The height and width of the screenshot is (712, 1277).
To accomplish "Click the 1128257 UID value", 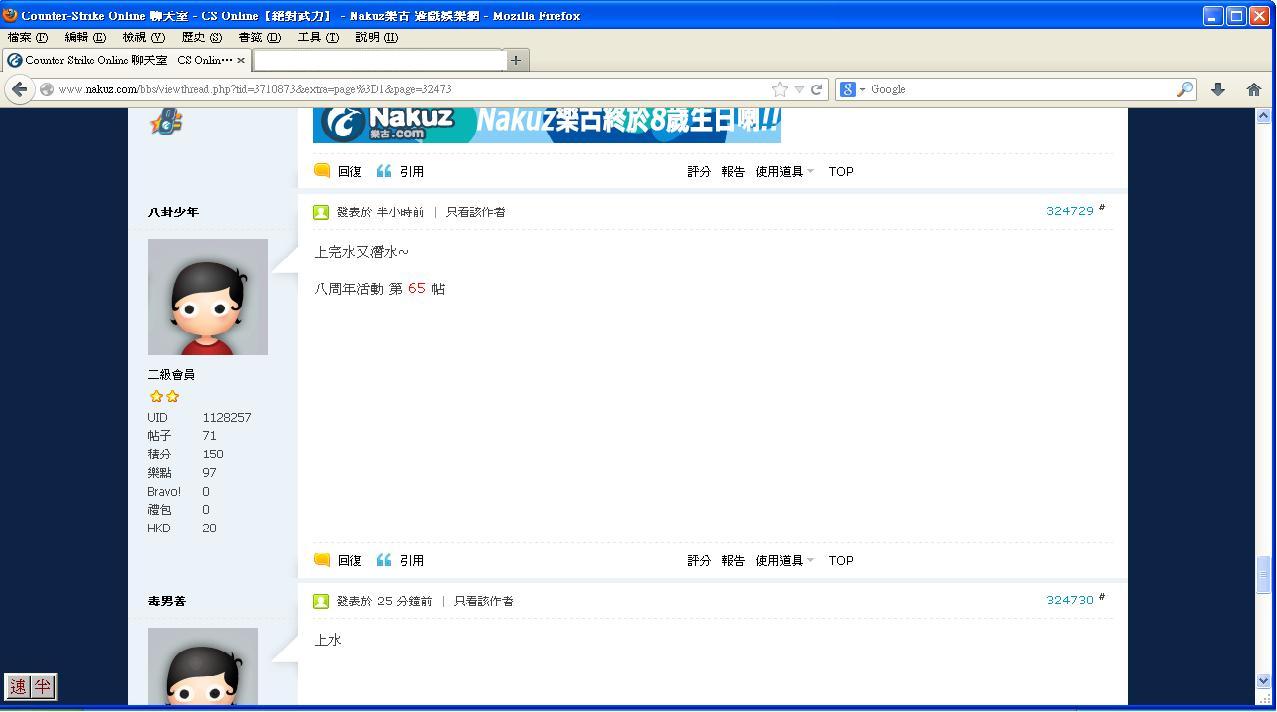I will tap(227, 417).
